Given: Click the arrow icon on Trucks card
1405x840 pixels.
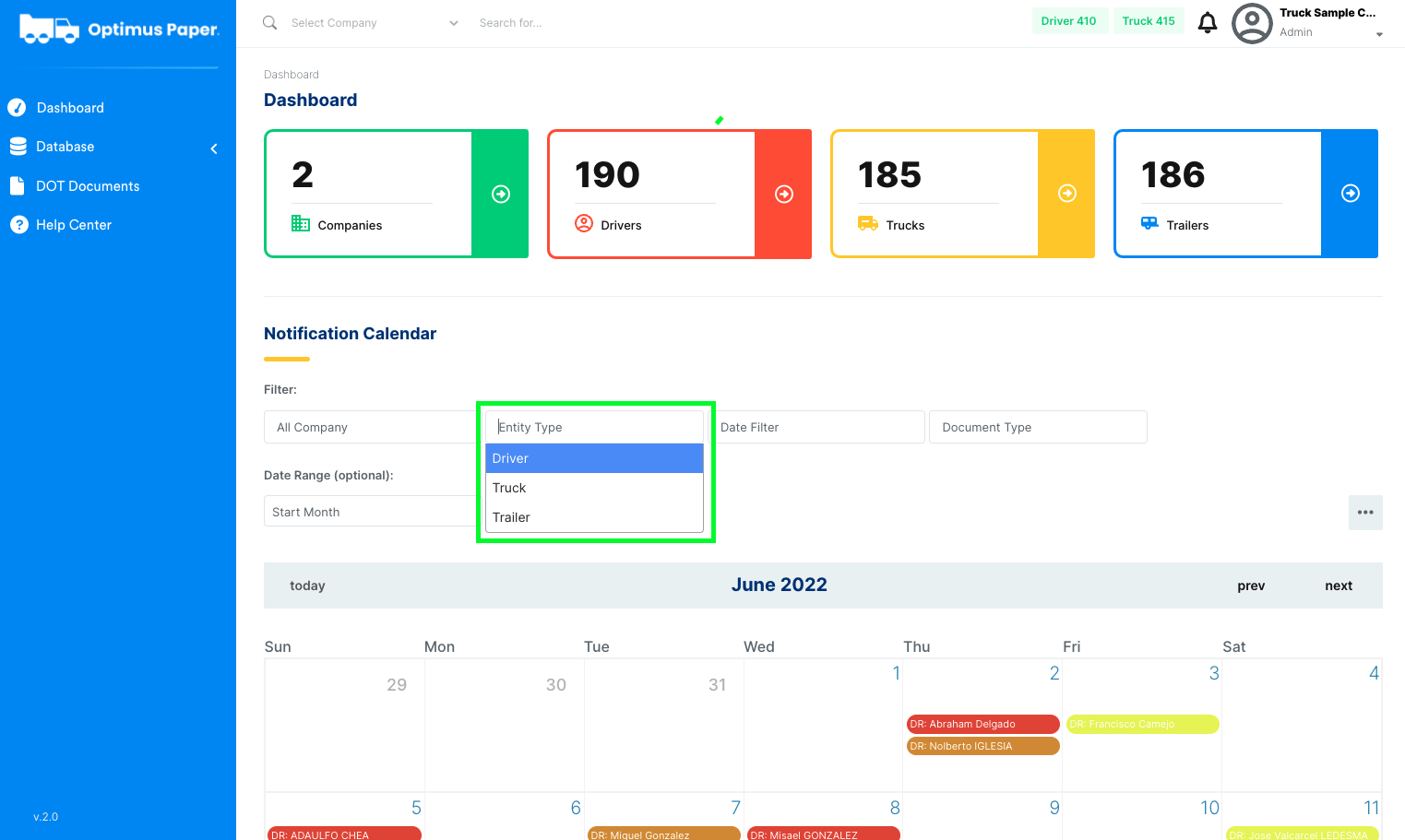Looking at the screenshot, I should click(x=1067, y=194).
